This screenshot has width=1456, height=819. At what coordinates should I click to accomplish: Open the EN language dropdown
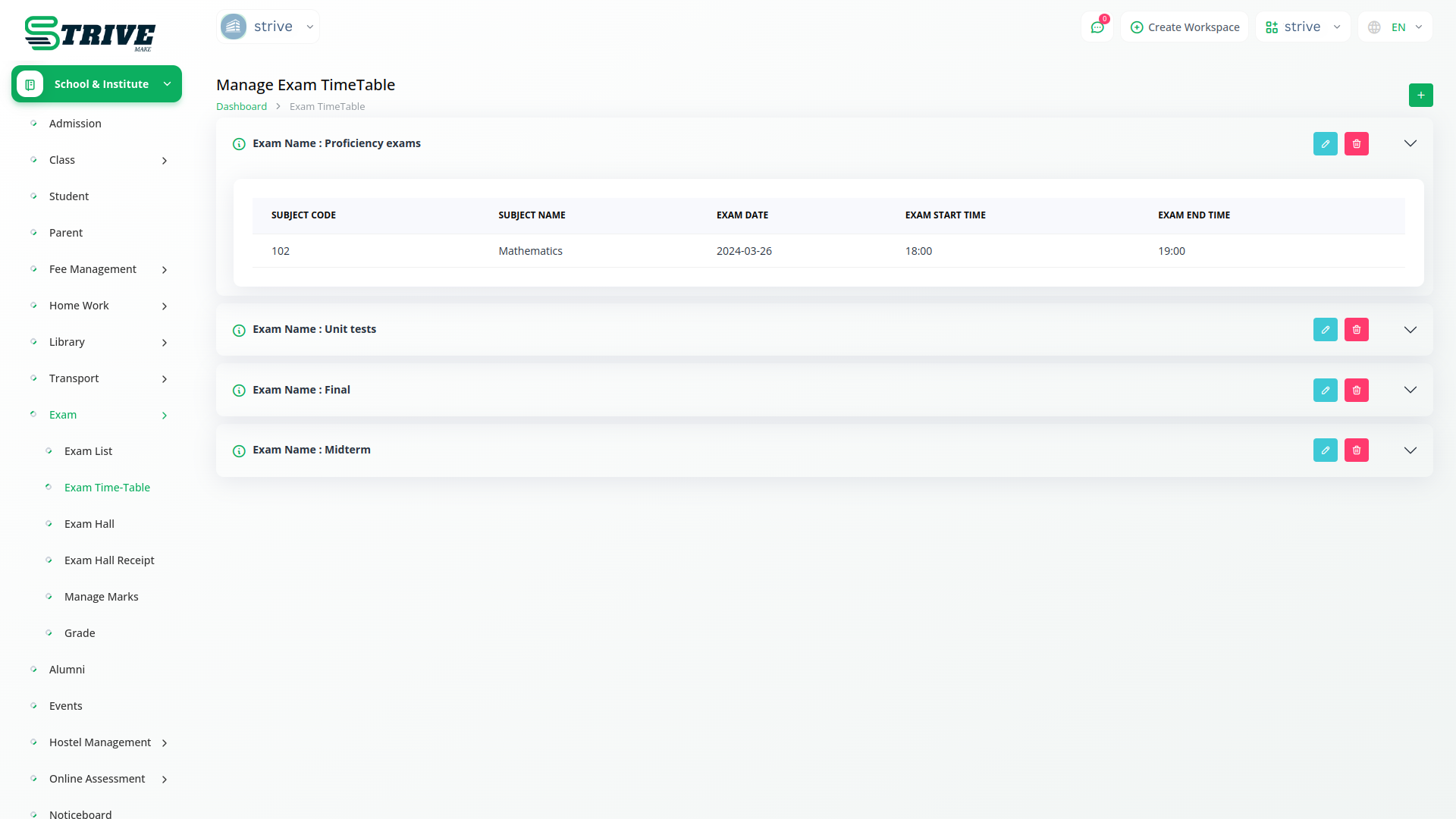1396,27
